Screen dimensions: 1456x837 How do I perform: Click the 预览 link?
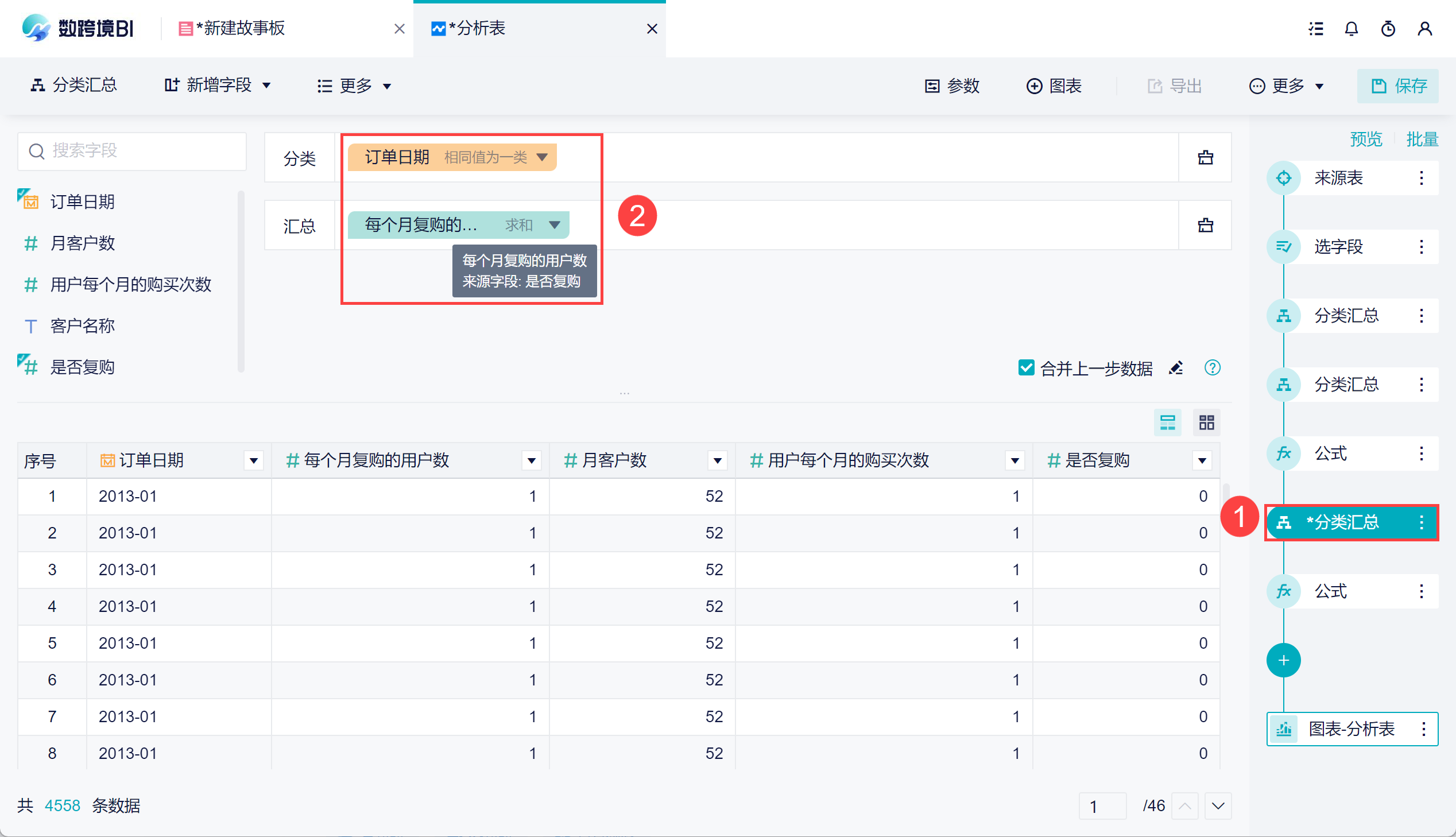click(1366, 139)
